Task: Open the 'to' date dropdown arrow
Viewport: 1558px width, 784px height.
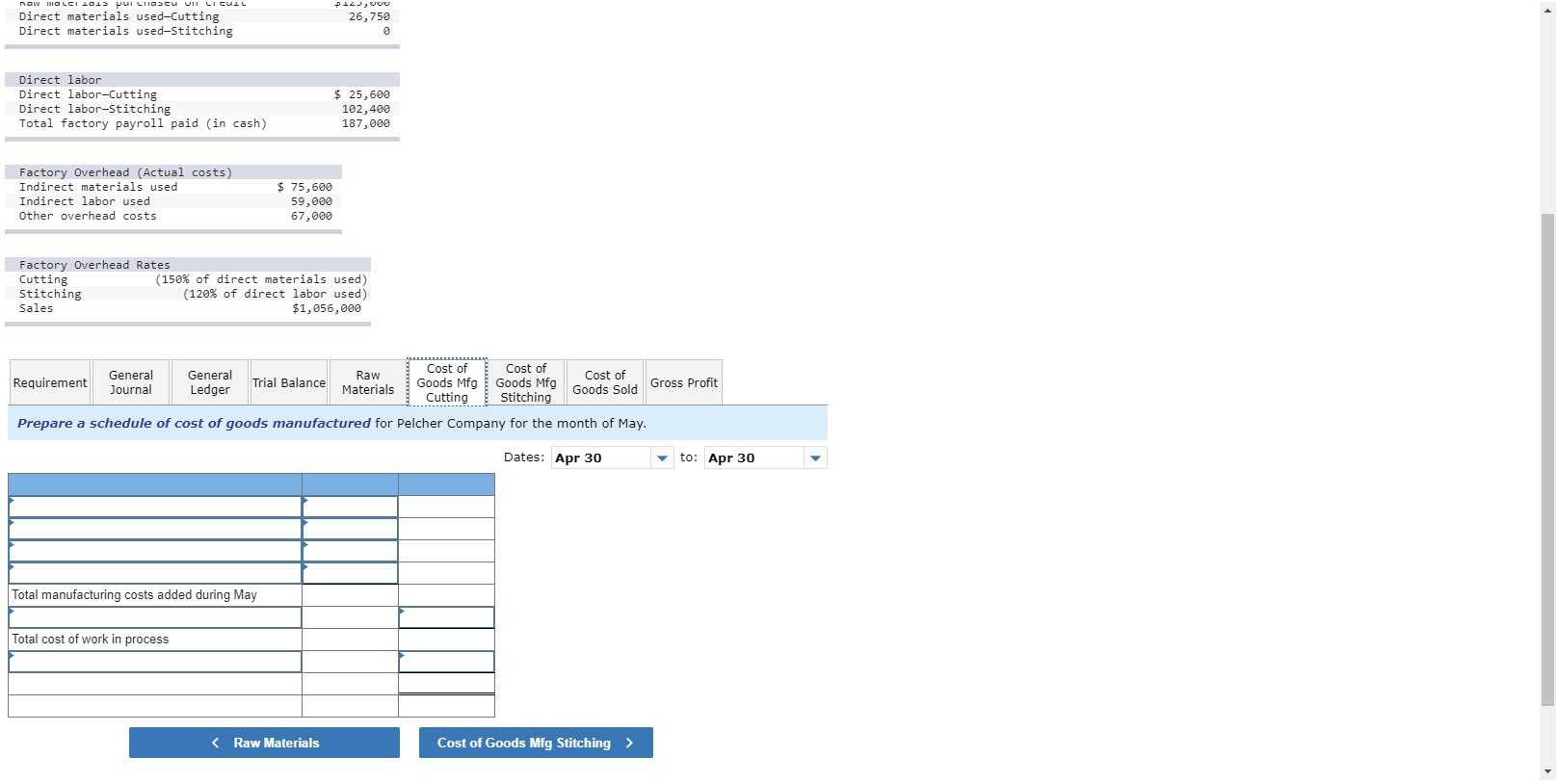Action: [816, 458]
